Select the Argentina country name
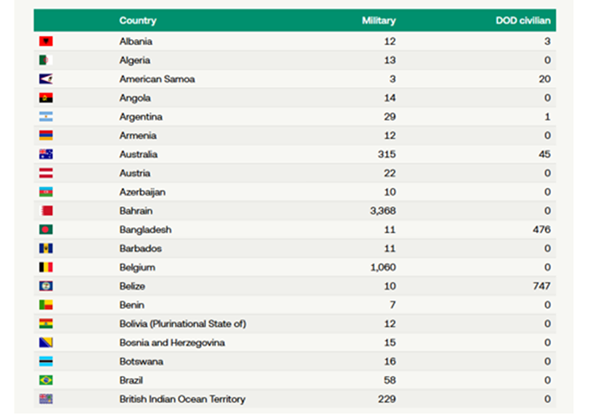Screen dimensions: 602x419 [142, 117]
